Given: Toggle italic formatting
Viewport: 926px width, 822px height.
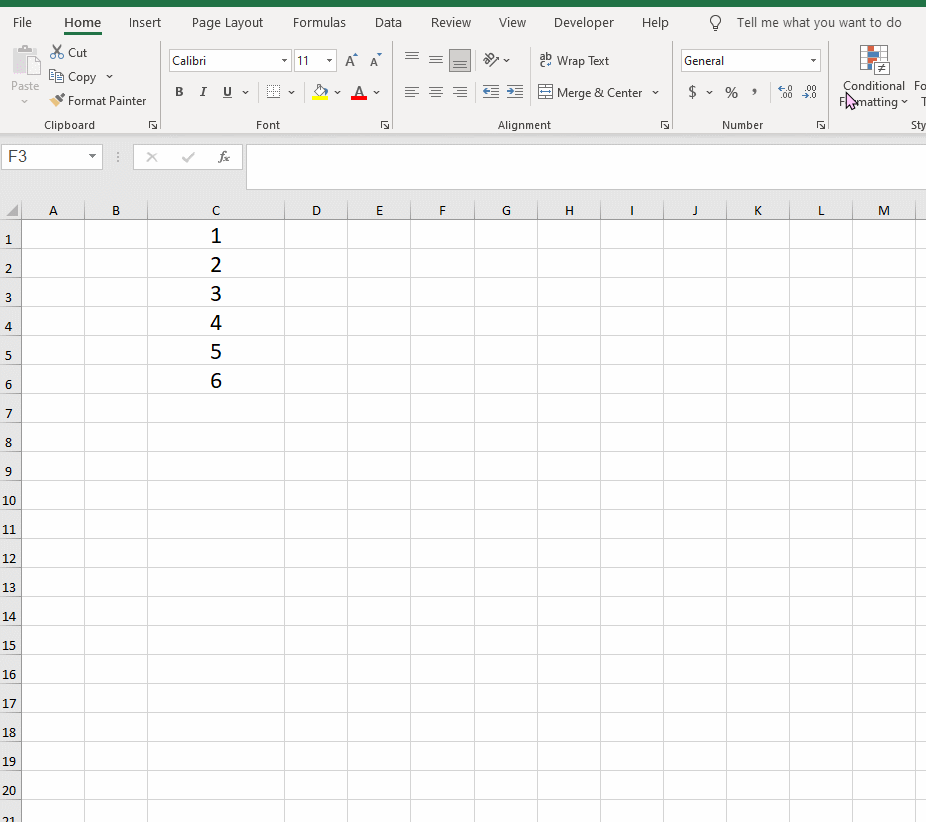Looking at the screenshot, I should coord(203,92).
